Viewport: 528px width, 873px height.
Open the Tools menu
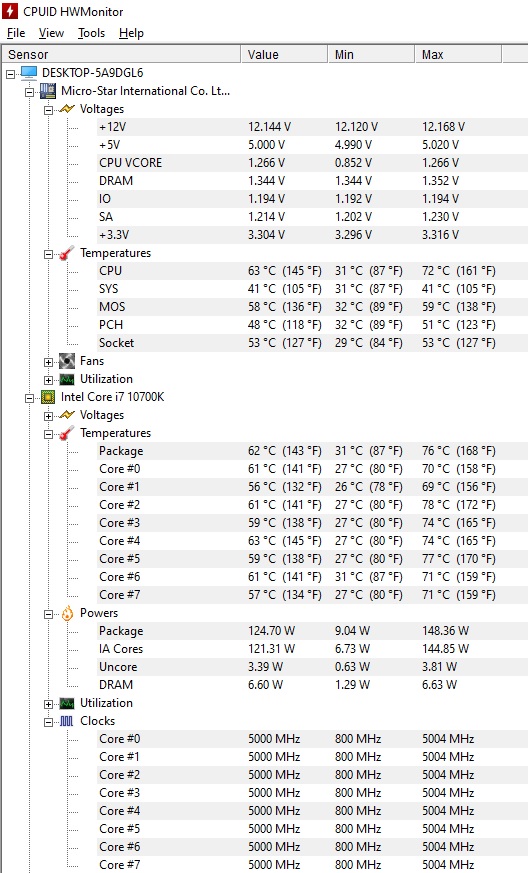91,33
